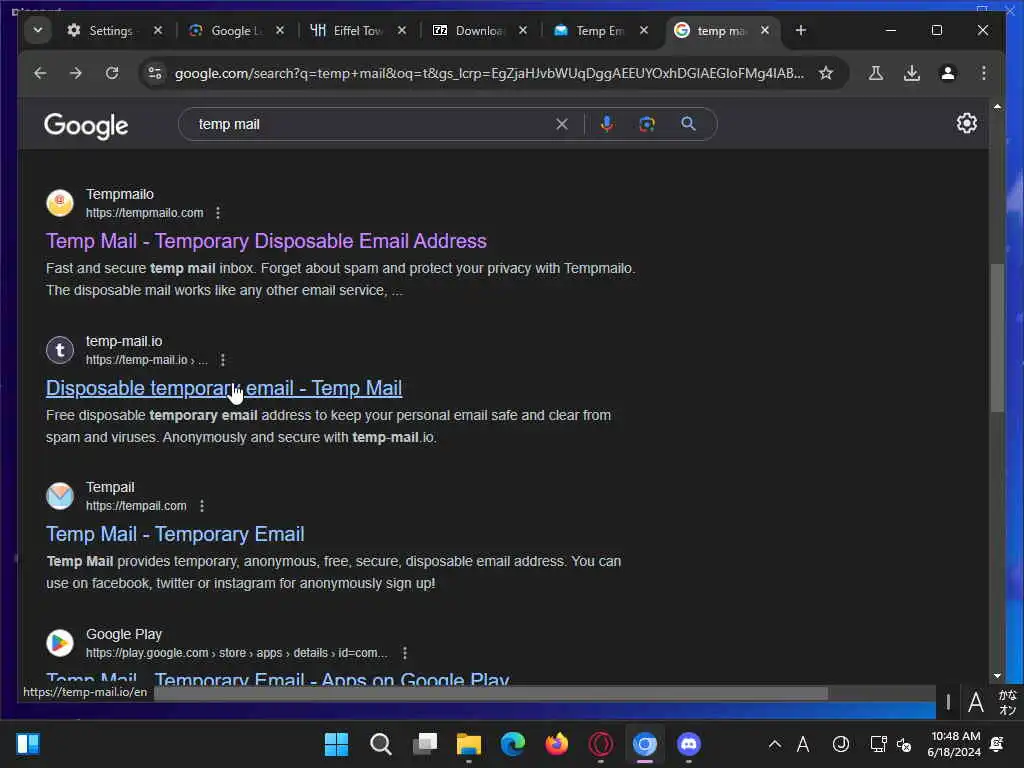
Task: Open Chrome Labs flask icon
Action: [876, 73]
